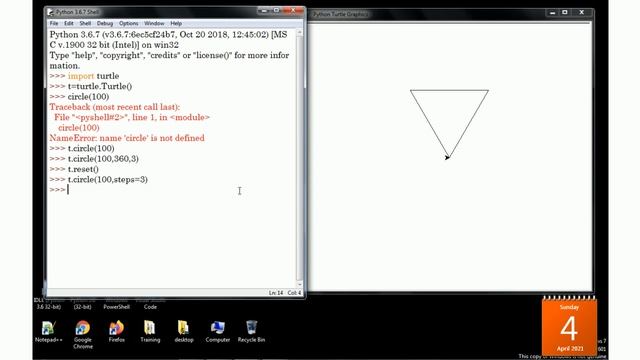Open the Window menu
Viewport: 640px width, 360px height.
tap(154, 24)
